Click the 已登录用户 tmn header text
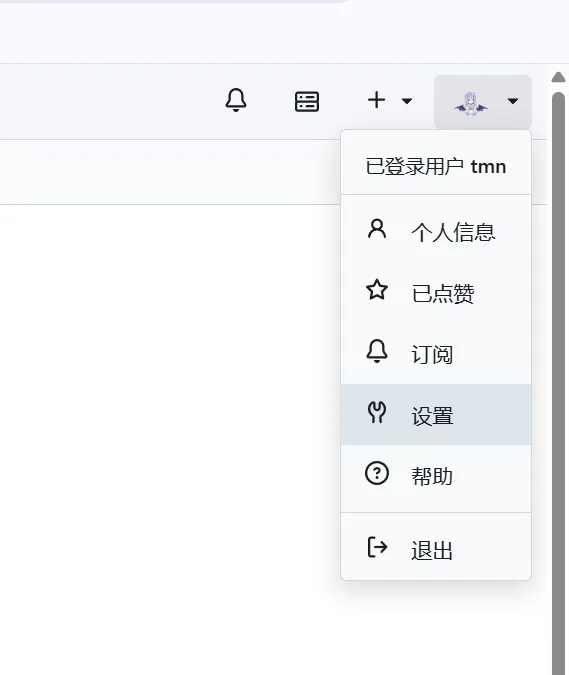Screen dimensions: 569x675 (436, 167)
